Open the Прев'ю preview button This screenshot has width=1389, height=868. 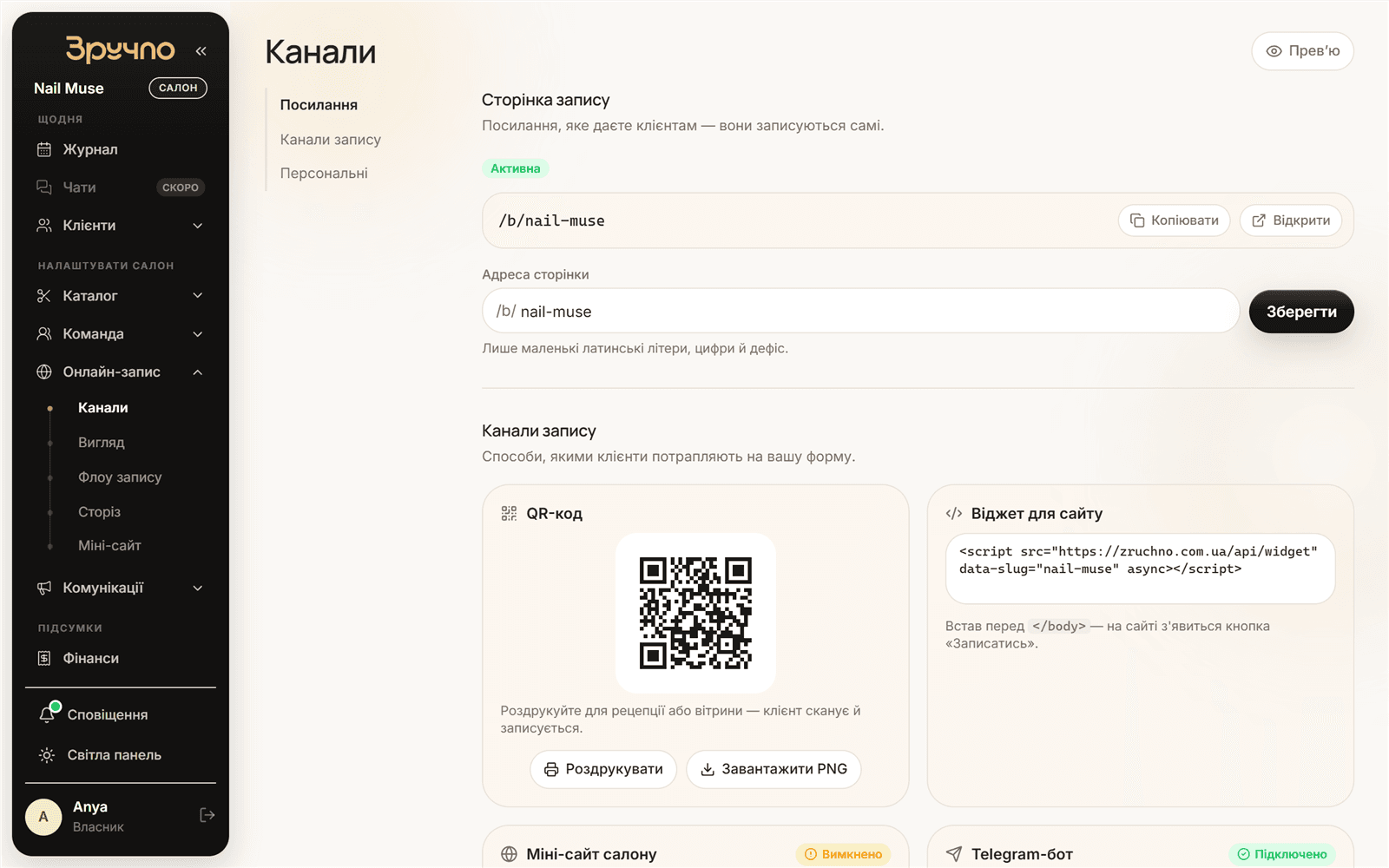pyautogui.click(x=1302, y=51)
